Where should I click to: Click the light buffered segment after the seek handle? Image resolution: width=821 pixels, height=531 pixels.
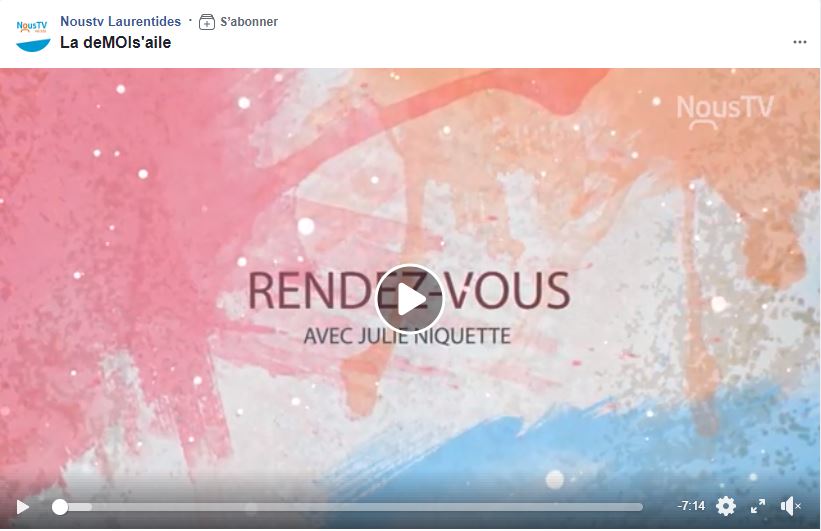coord(80,507)
